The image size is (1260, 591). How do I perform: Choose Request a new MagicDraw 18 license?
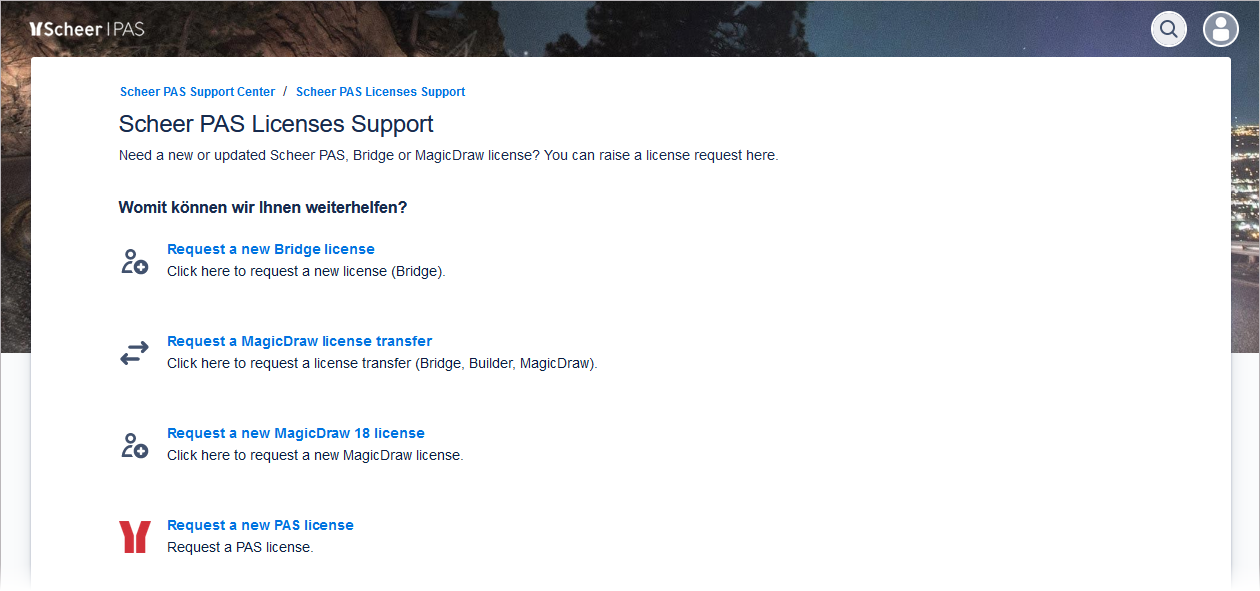pos(296,433)
